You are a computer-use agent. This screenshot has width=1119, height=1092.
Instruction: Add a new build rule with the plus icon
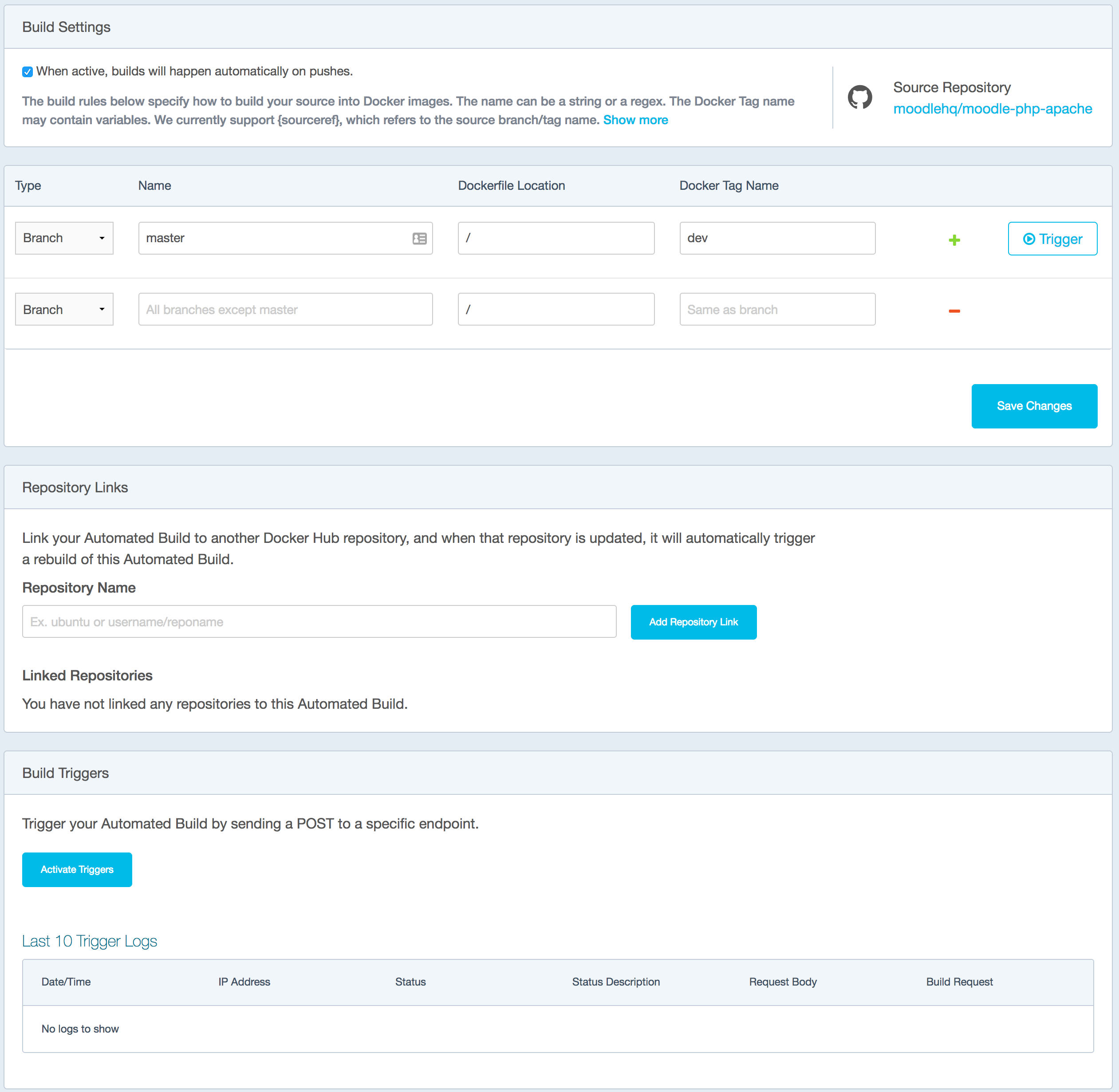click(954, 240)
